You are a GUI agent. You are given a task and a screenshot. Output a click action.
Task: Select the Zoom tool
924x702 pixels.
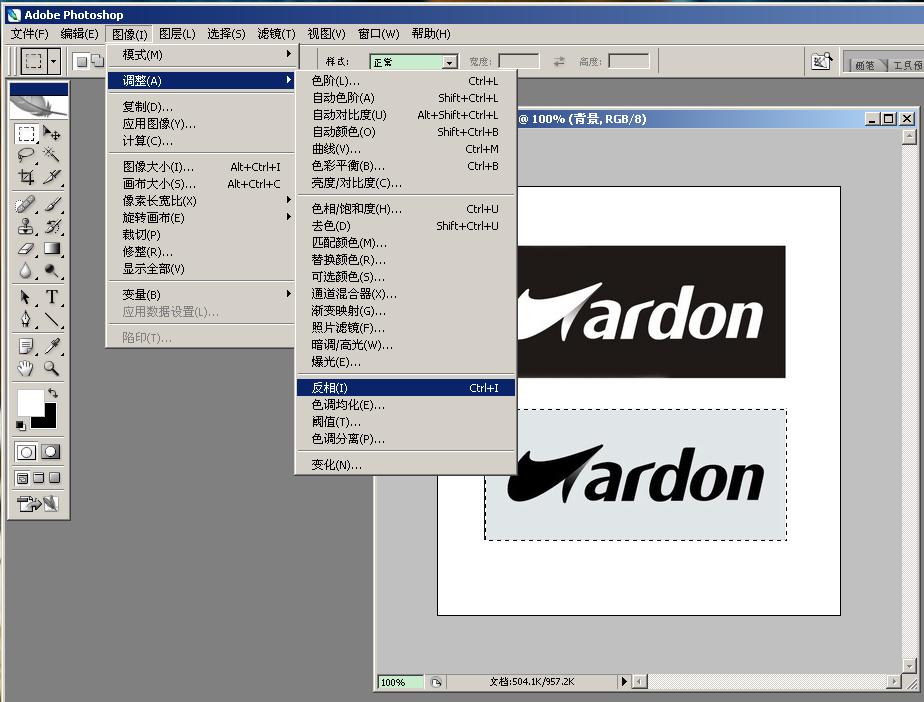(52, 368)
